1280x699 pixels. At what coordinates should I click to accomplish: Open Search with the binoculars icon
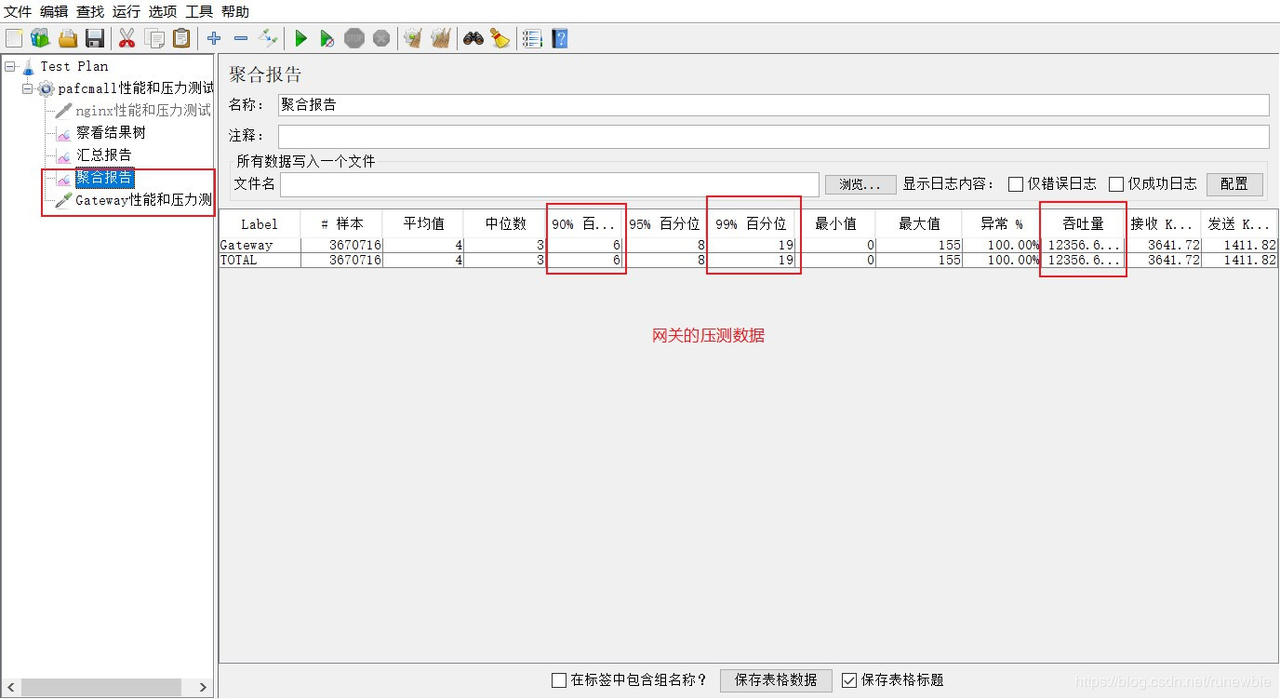point(473,38)
